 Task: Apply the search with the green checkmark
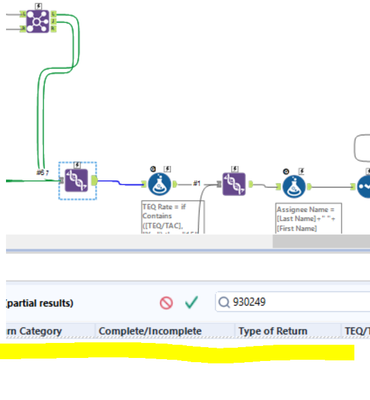[x=191, y=302]
